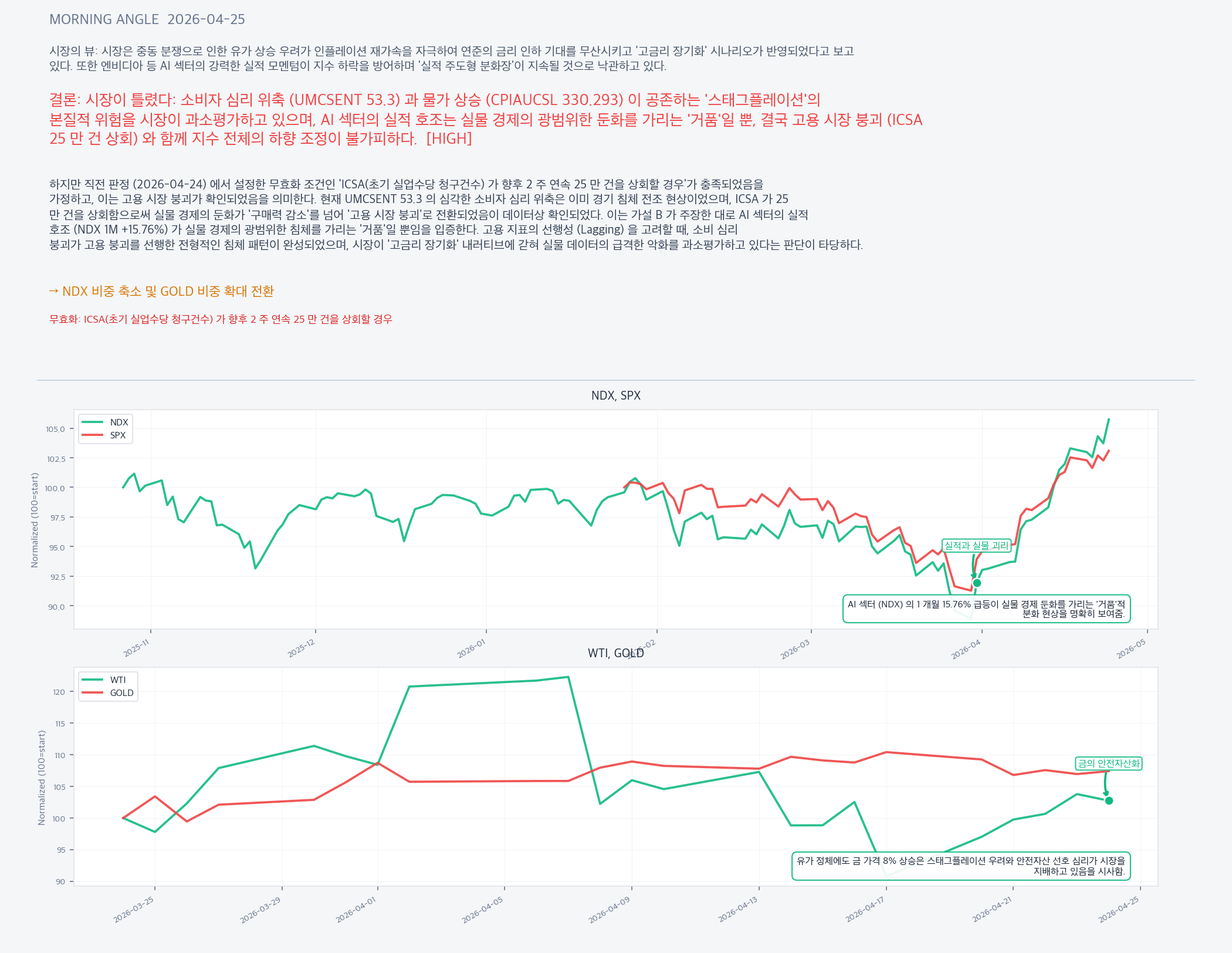Click the 2026-04 tick label on the NDX chart
Viewport: 1232px width, 953px height.
pyautogui.click(x=966, y=649)
